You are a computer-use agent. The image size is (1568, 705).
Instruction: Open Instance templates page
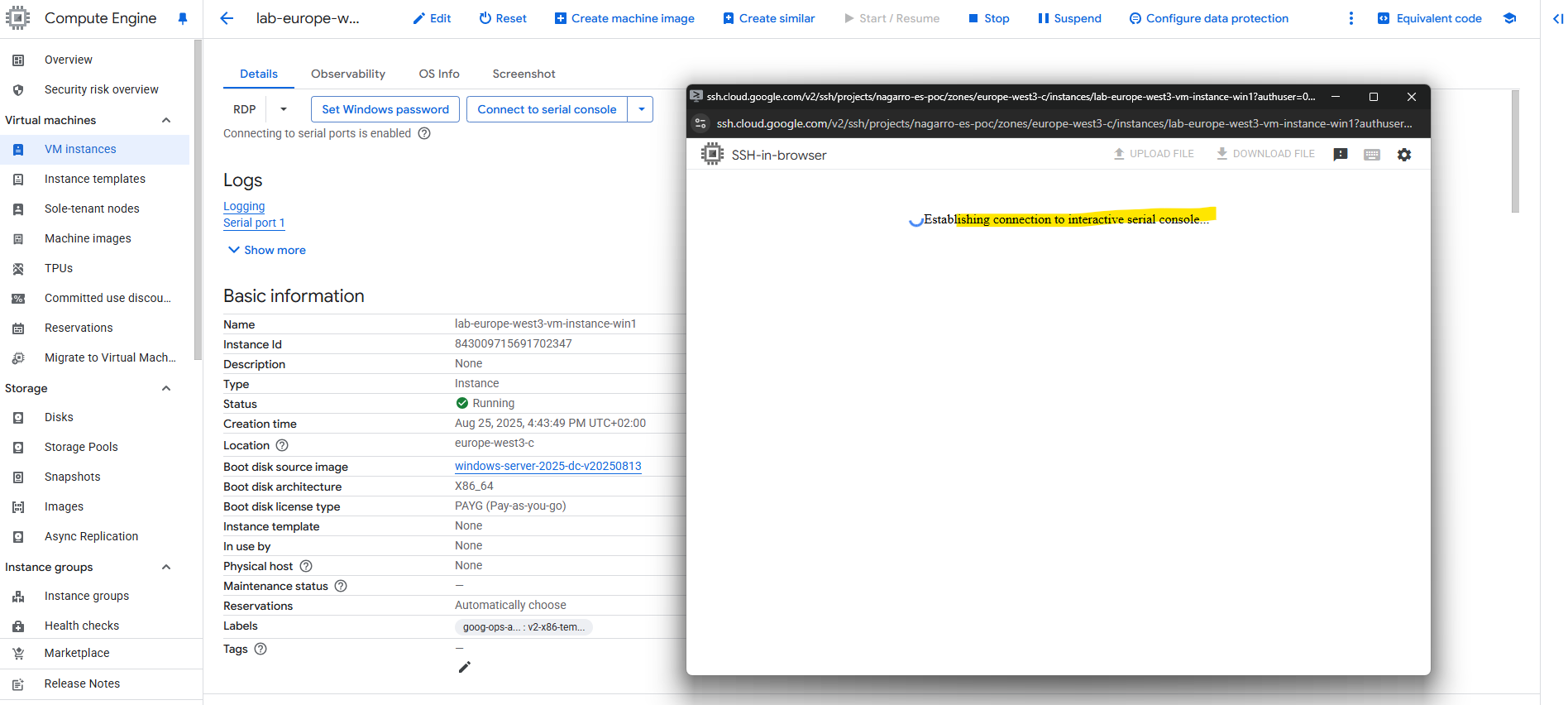click(x=95, y=179)
